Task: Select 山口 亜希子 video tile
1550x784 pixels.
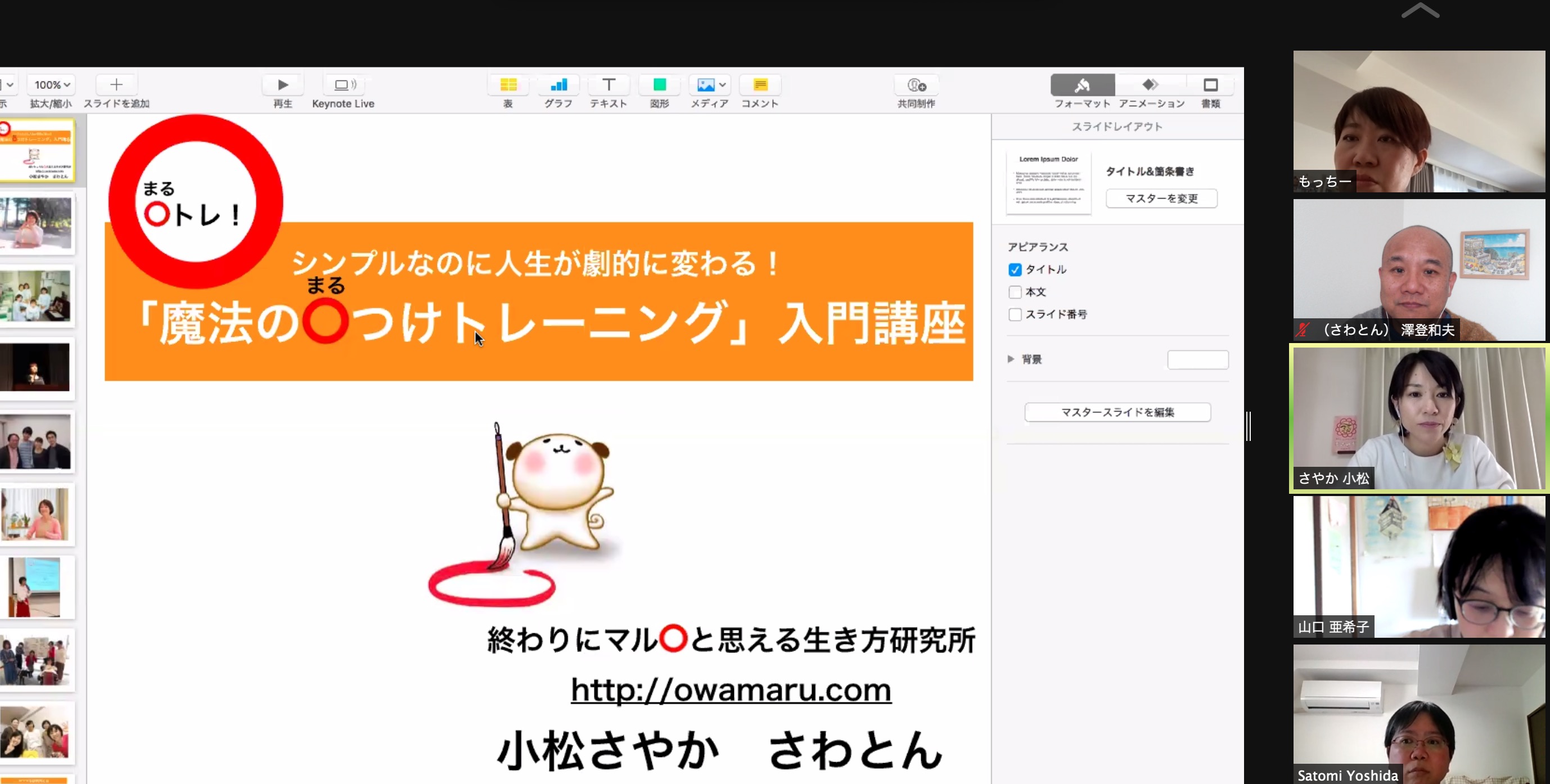Action: (x=1419, y=567)
